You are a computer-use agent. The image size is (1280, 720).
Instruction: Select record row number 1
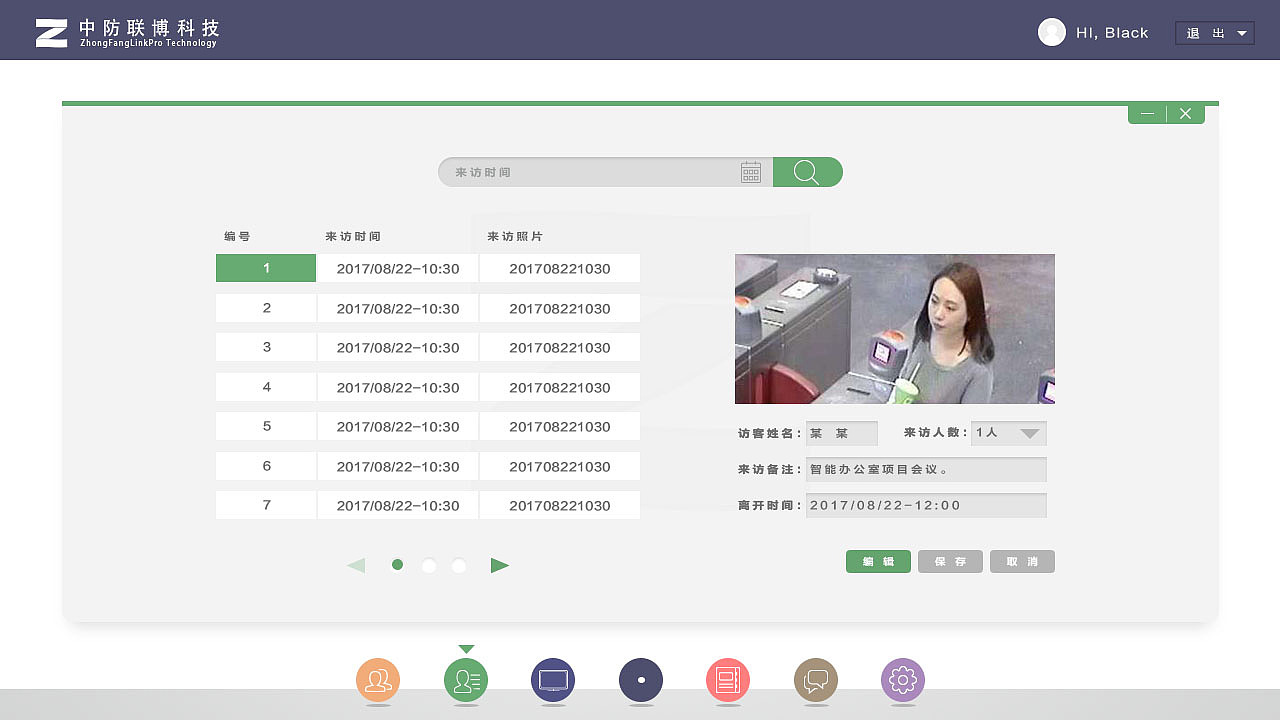tap(266, 268)
